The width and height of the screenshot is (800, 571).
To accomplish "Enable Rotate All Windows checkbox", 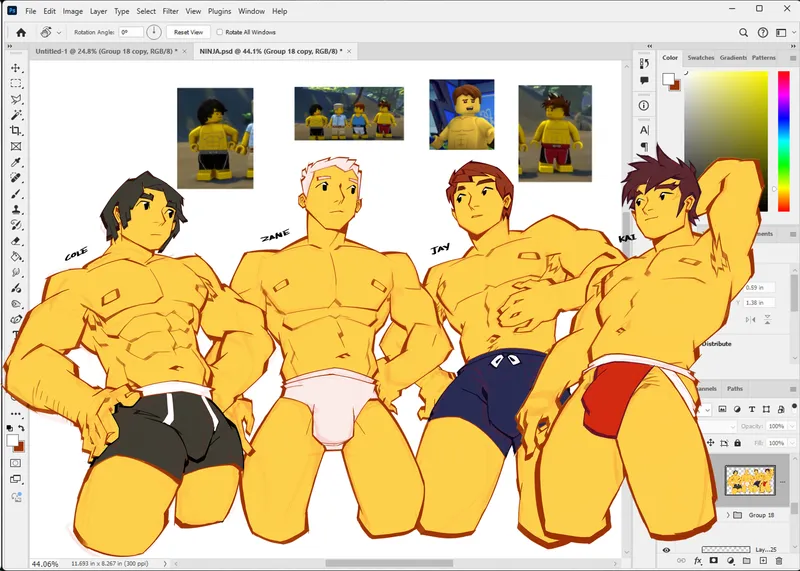I will [x=219, y=32].
